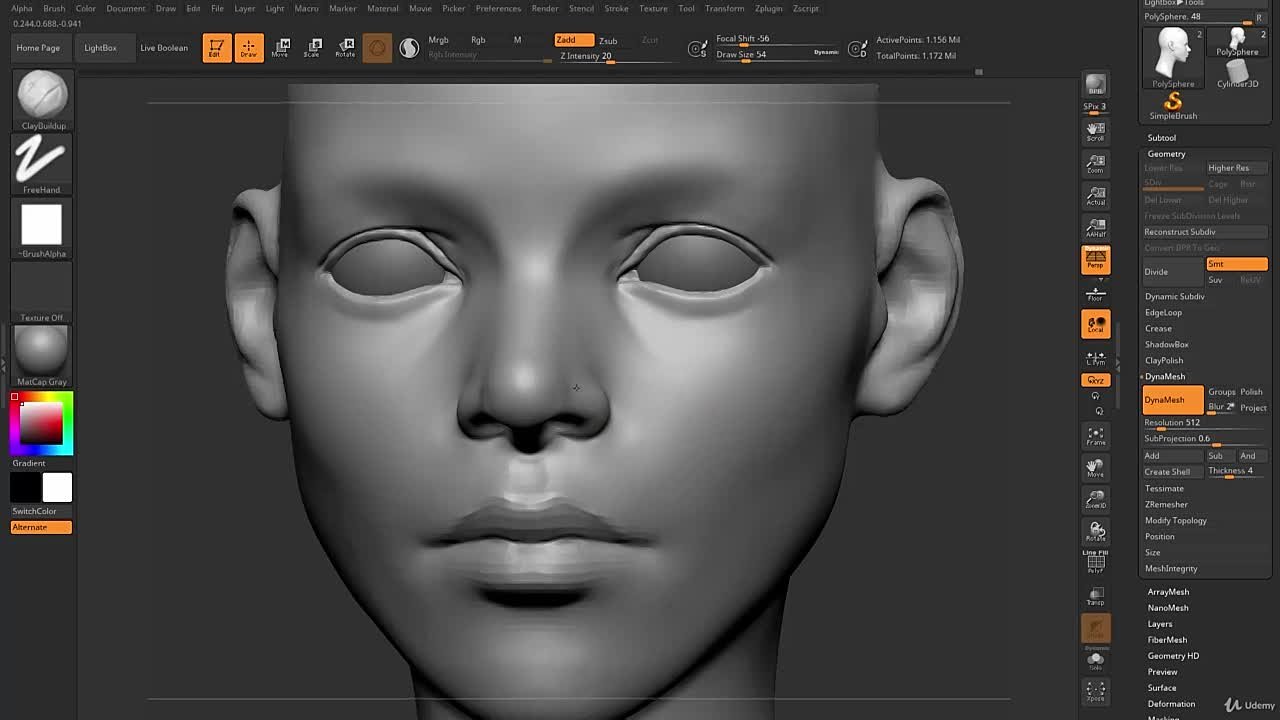Expand the ZRemesher section
The height and width of the screenshot is (720, 1280).
tap(1166, 504)
